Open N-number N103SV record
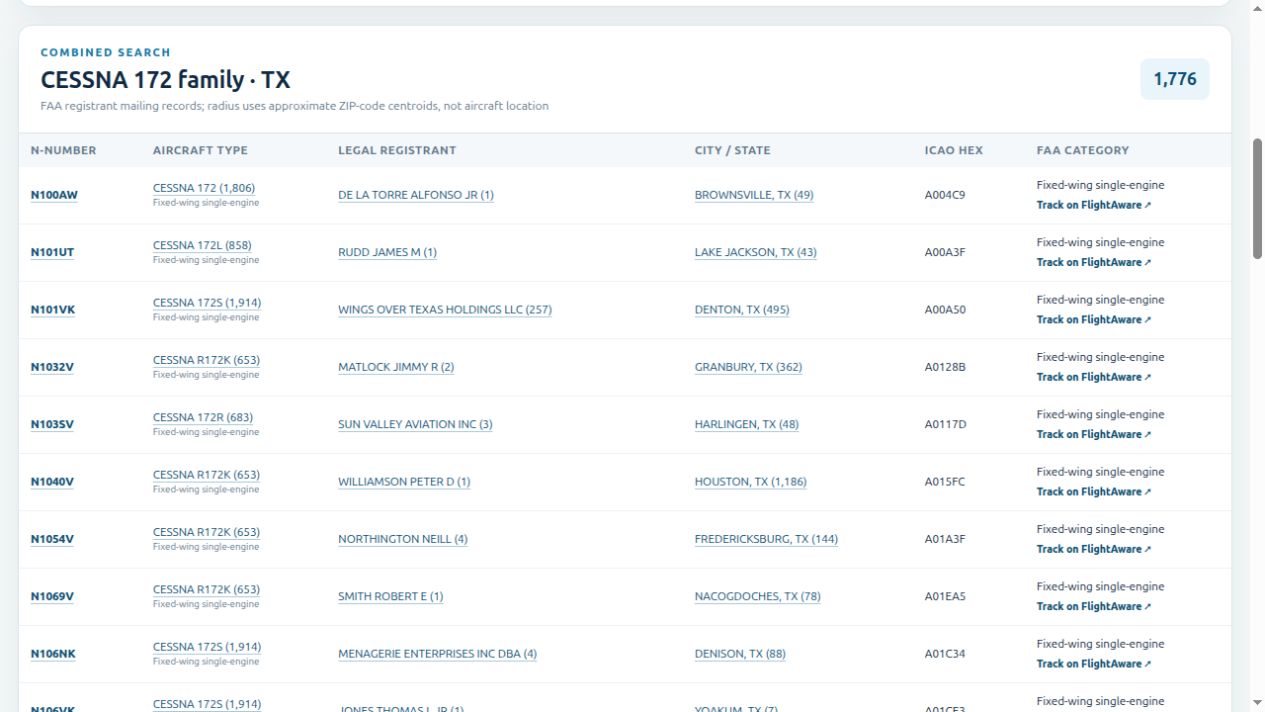This screenshot has width=1265, height=712. click(52, 424)
